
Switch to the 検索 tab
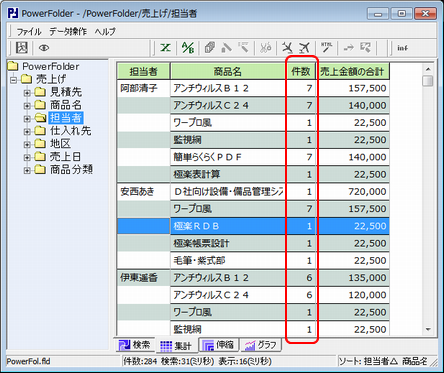[134, 345]
